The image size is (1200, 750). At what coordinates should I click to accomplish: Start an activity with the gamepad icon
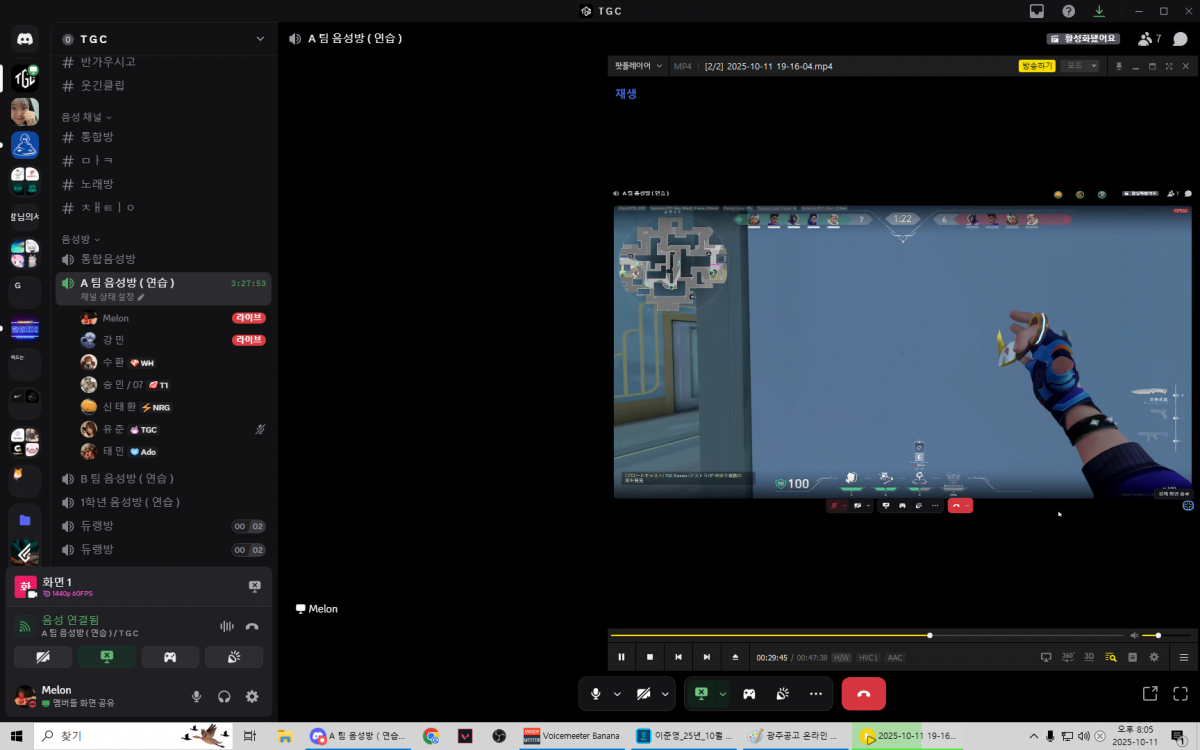tap(749, 693)
